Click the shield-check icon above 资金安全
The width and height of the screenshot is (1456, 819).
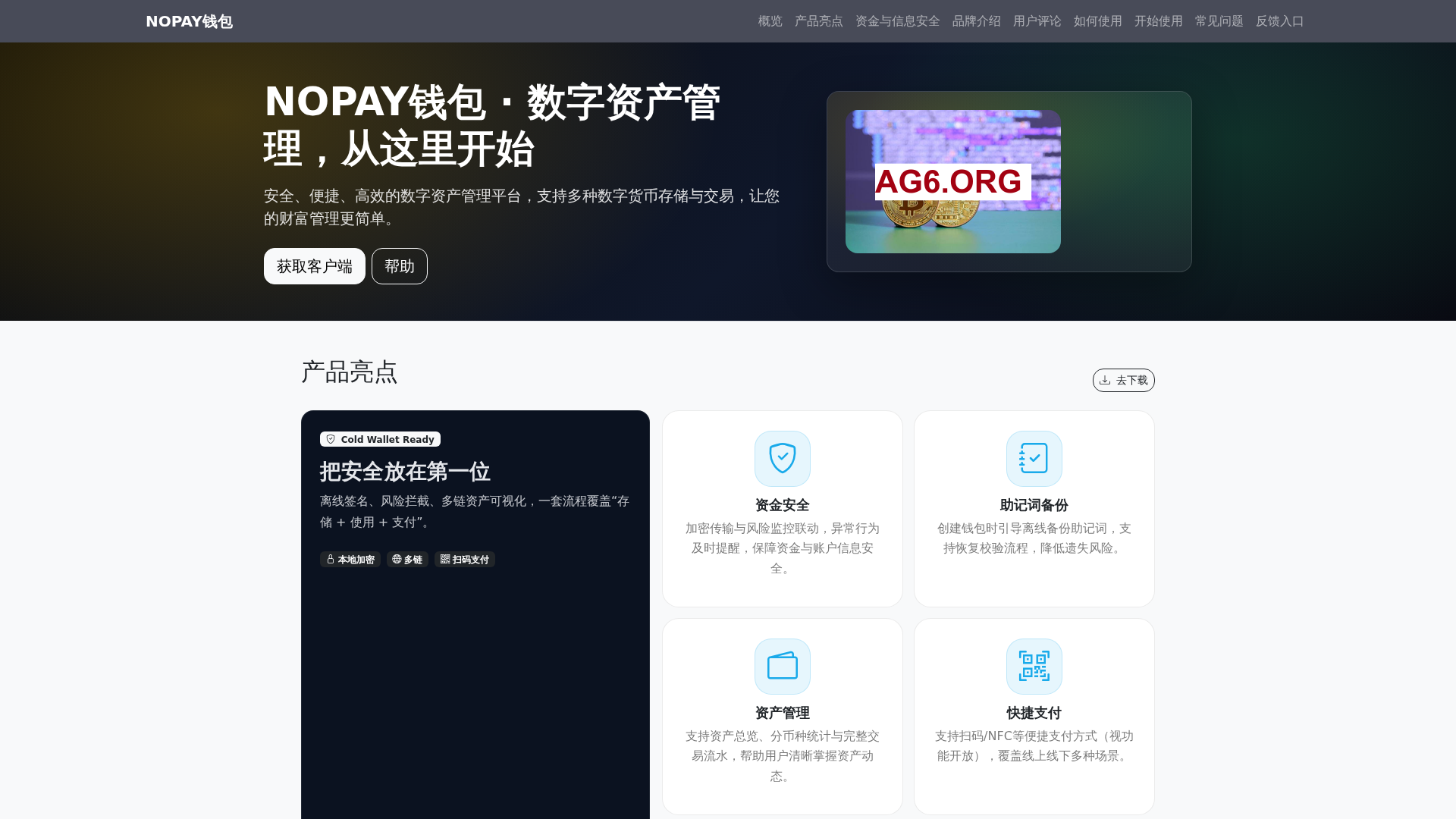point(783,459)
